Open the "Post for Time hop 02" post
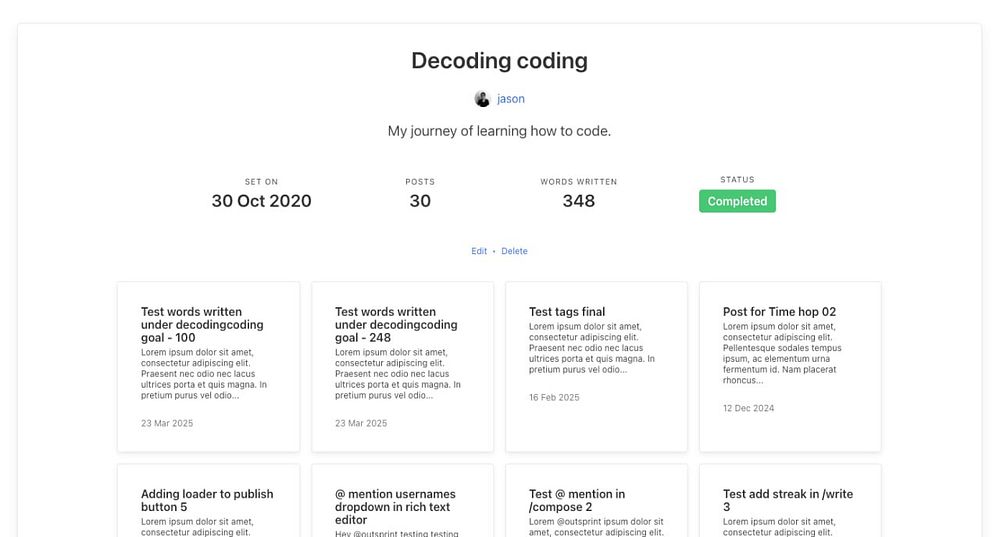 pos(779,312)
